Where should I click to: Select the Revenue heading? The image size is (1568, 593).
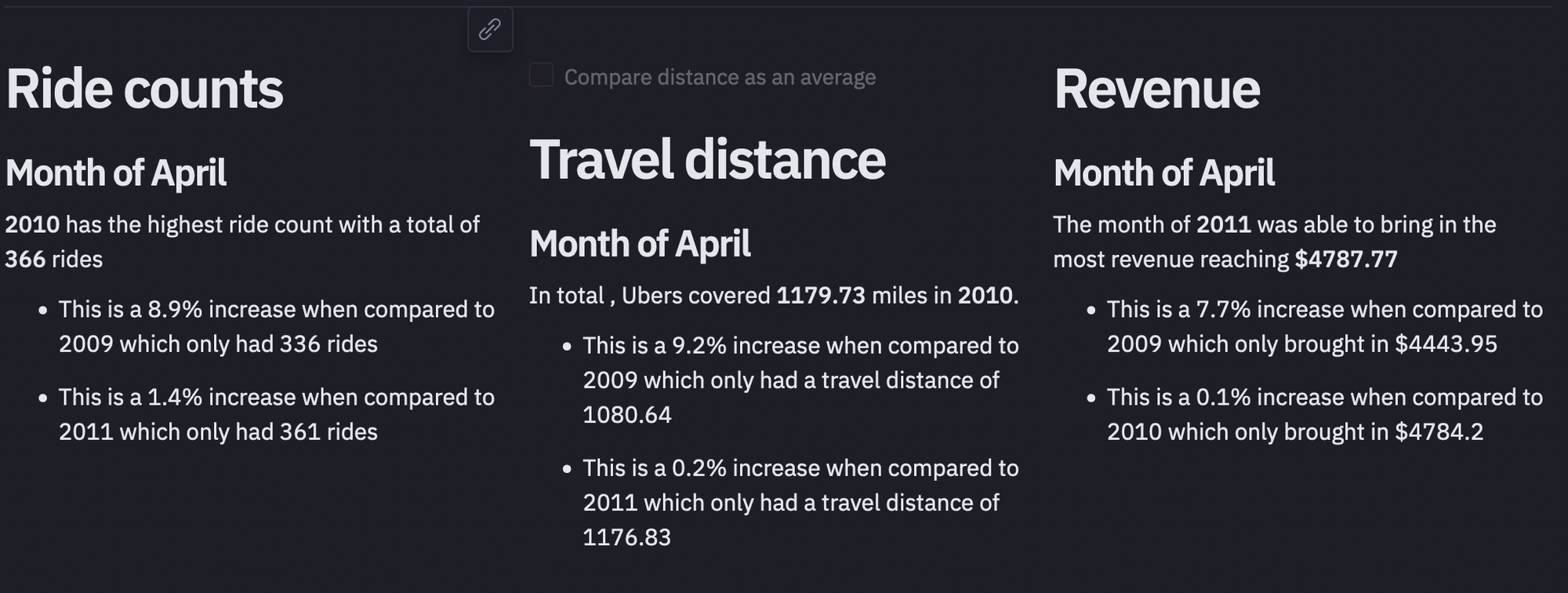coord(1156,89)
